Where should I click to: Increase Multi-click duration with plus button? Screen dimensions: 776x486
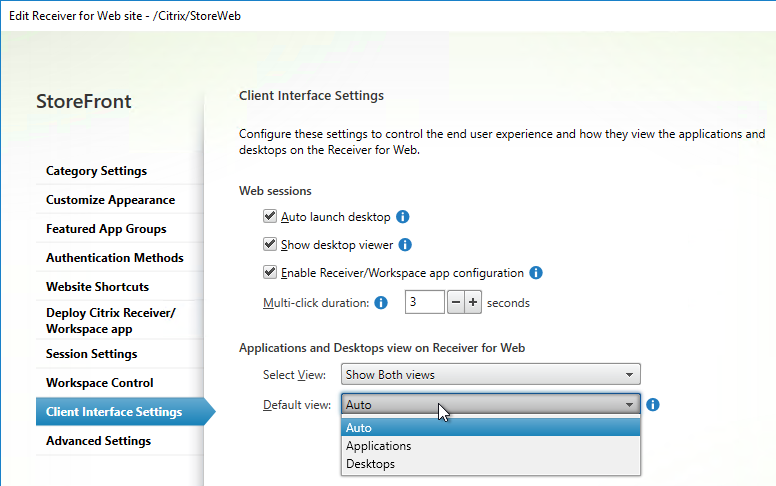[473, 302]
